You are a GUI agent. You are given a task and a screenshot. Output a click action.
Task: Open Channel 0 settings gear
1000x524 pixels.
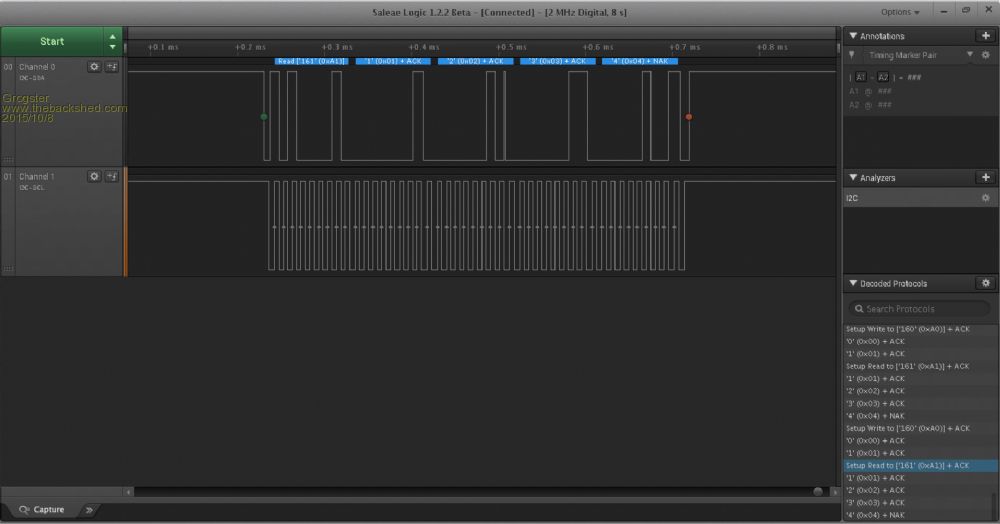pos(94,66)
